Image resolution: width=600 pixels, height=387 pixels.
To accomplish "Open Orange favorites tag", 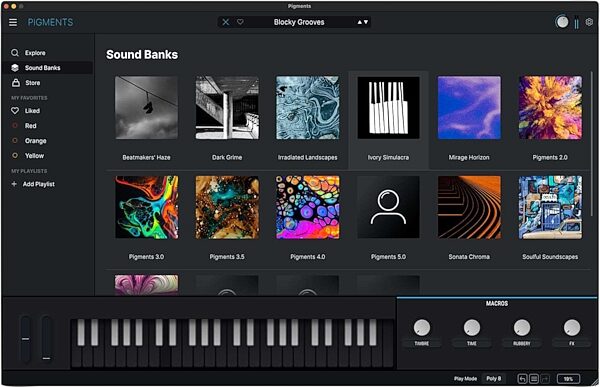I will click(47, 140).
